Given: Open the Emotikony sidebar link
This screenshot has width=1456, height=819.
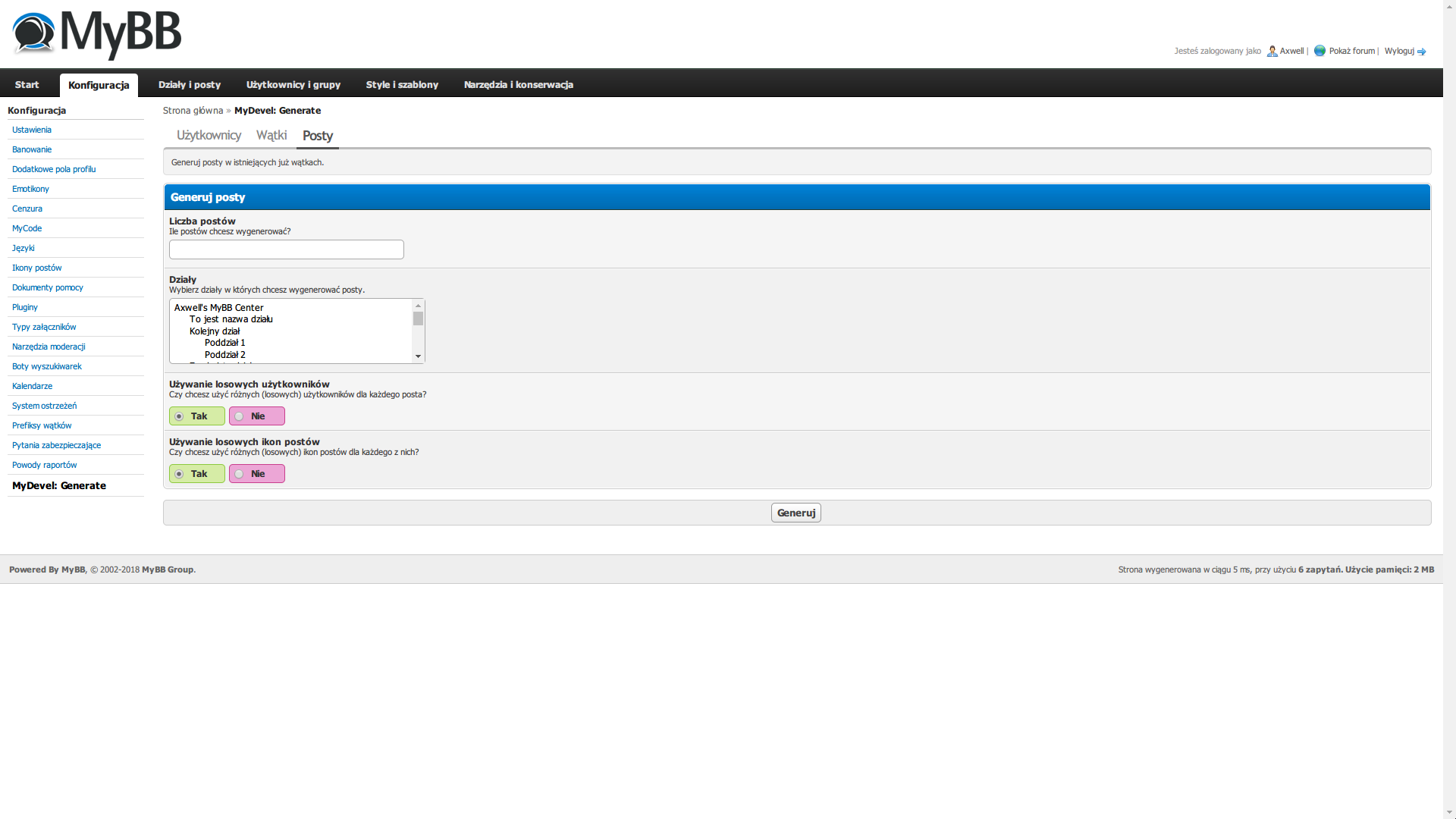Looking at the screenshot, I should click(30, 189).
